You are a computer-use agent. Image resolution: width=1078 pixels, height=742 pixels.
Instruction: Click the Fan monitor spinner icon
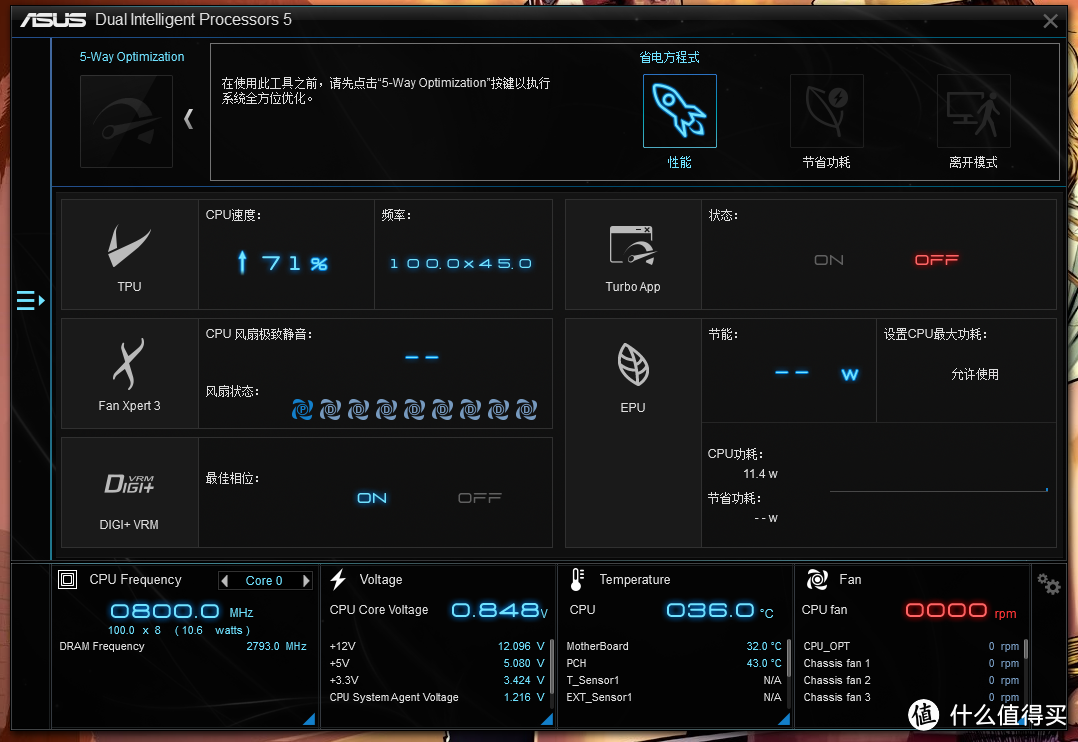click(x=817, y=580)
